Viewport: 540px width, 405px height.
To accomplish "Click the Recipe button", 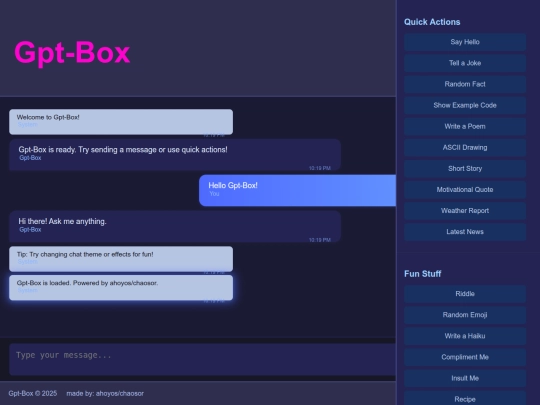I will [x=465, y=399].
